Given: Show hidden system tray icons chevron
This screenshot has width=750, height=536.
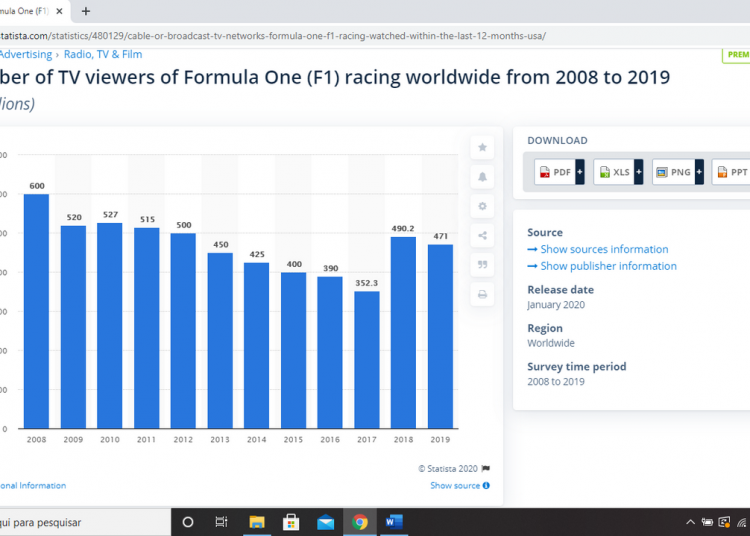Looking at the screenshot, I should (690, 522).
